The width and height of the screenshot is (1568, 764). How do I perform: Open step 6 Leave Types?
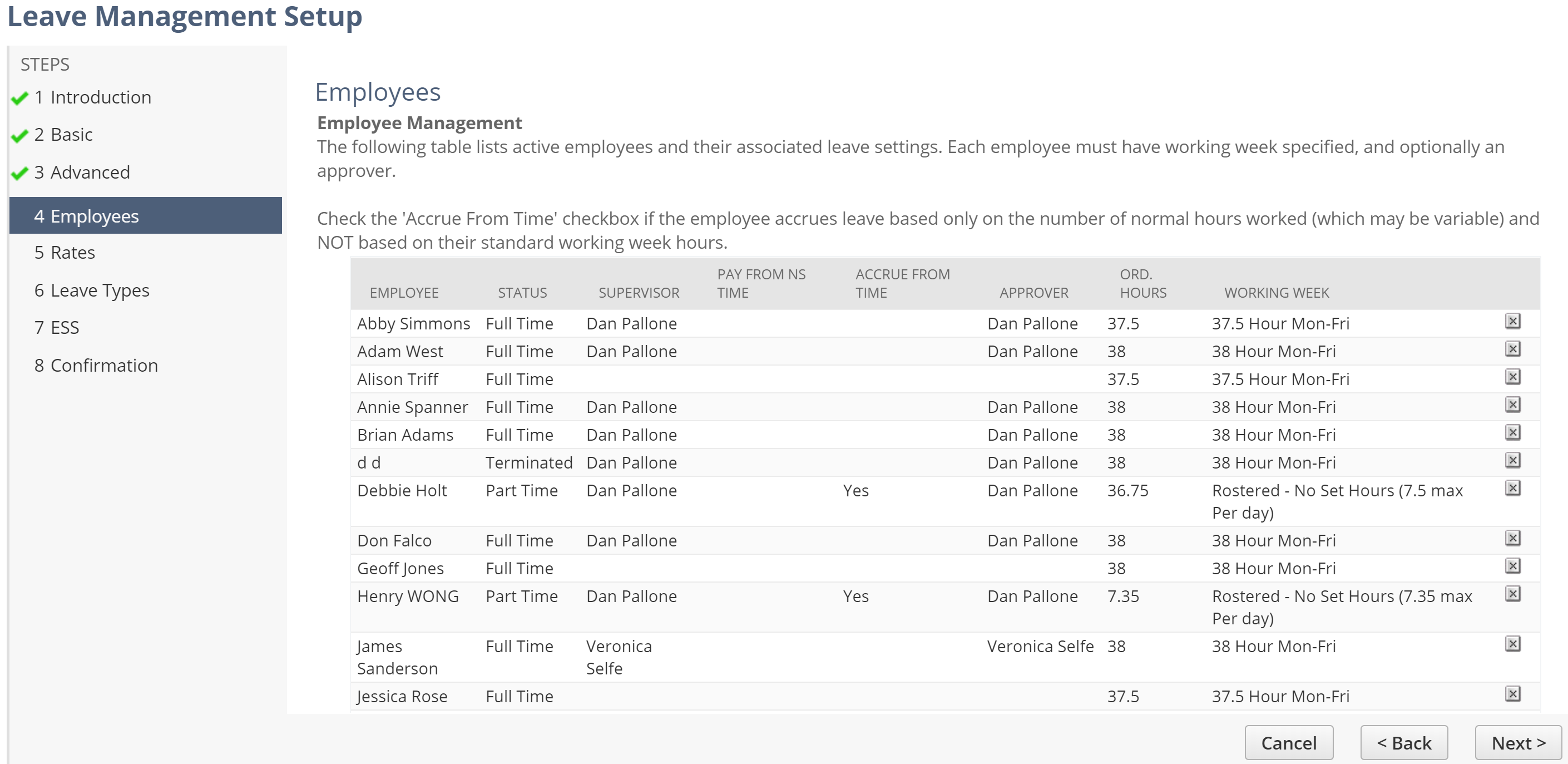point(91,290)
